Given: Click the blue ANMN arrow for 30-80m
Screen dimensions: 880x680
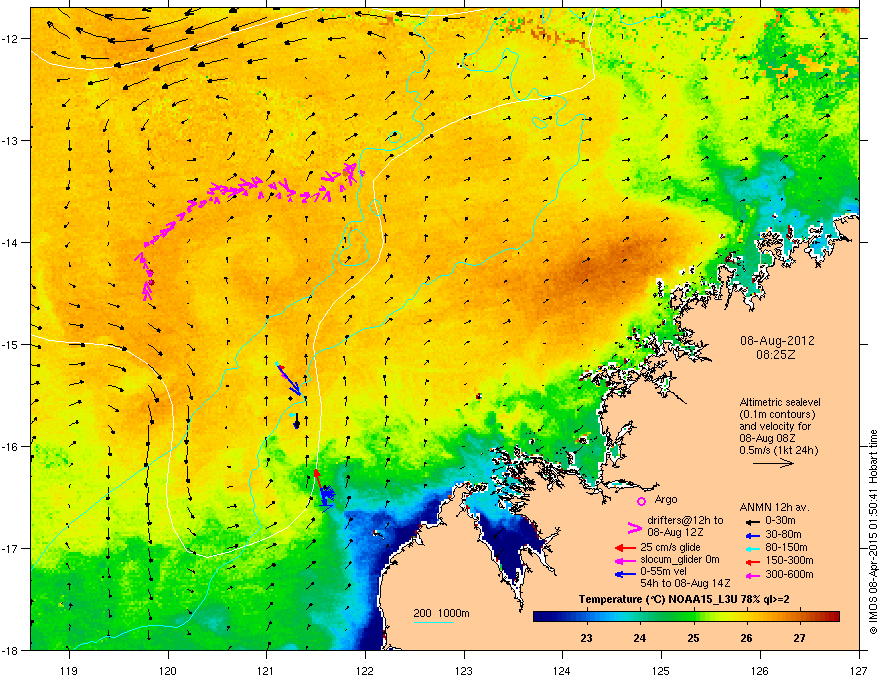Looking at the screenshot, I should (x=752, y=535).
